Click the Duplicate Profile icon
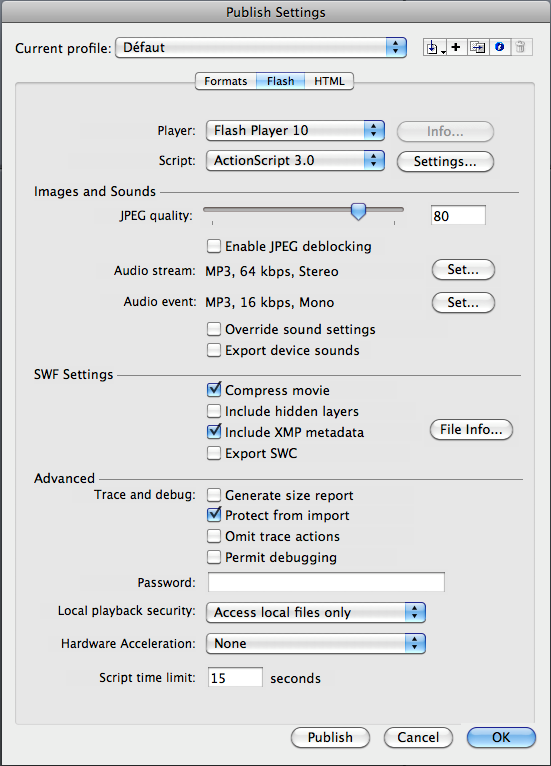The width and height of the screenshot is (551, 766). click(477, 47)
